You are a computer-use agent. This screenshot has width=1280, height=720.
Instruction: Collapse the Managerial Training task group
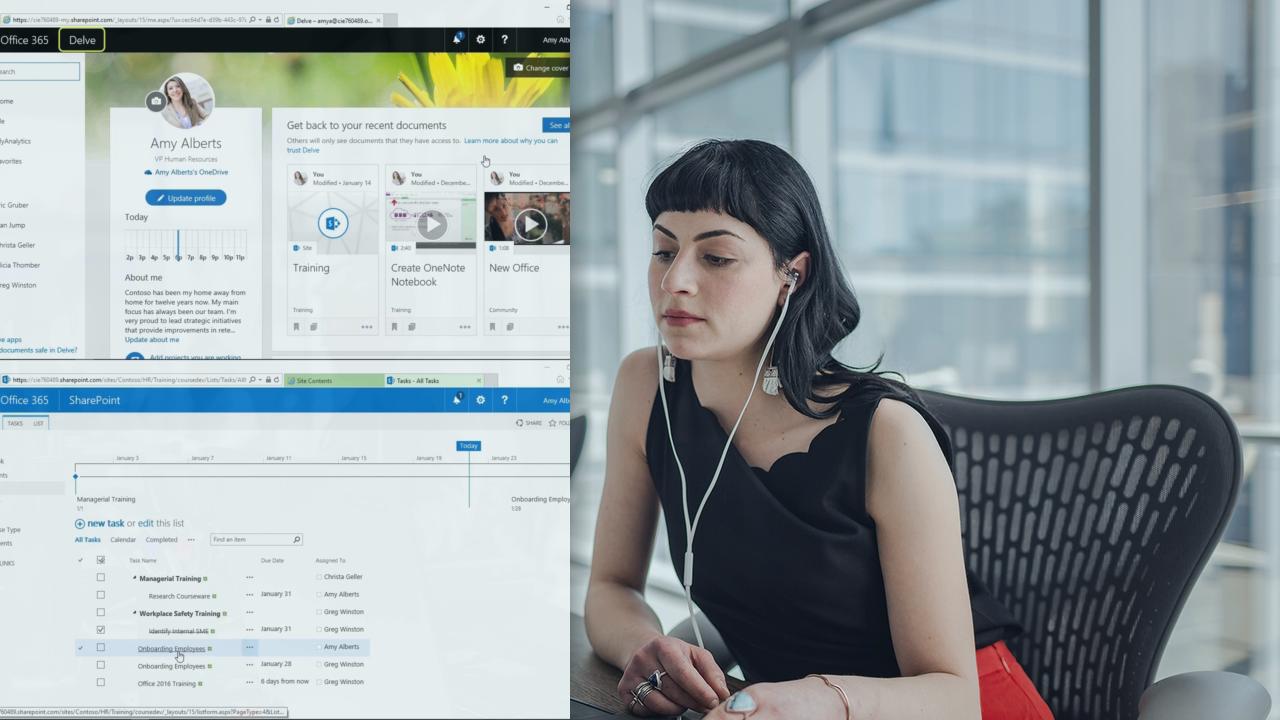[x=135, y=578]
